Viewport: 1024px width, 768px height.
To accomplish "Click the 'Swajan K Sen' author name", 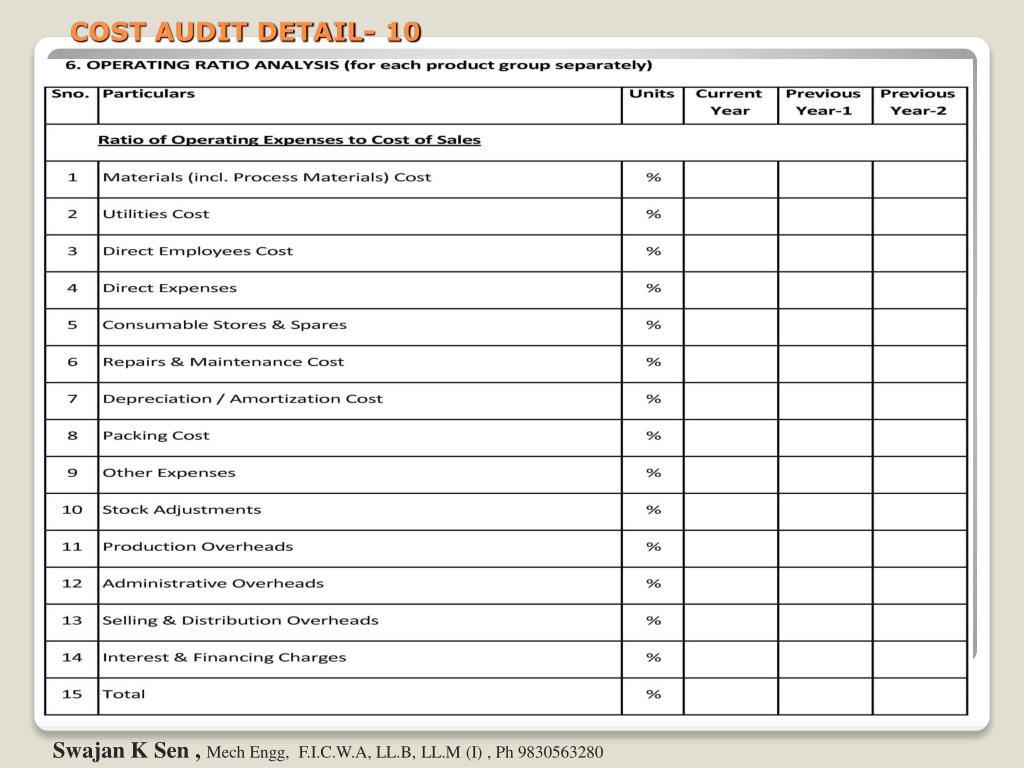I will pos(121,751).
